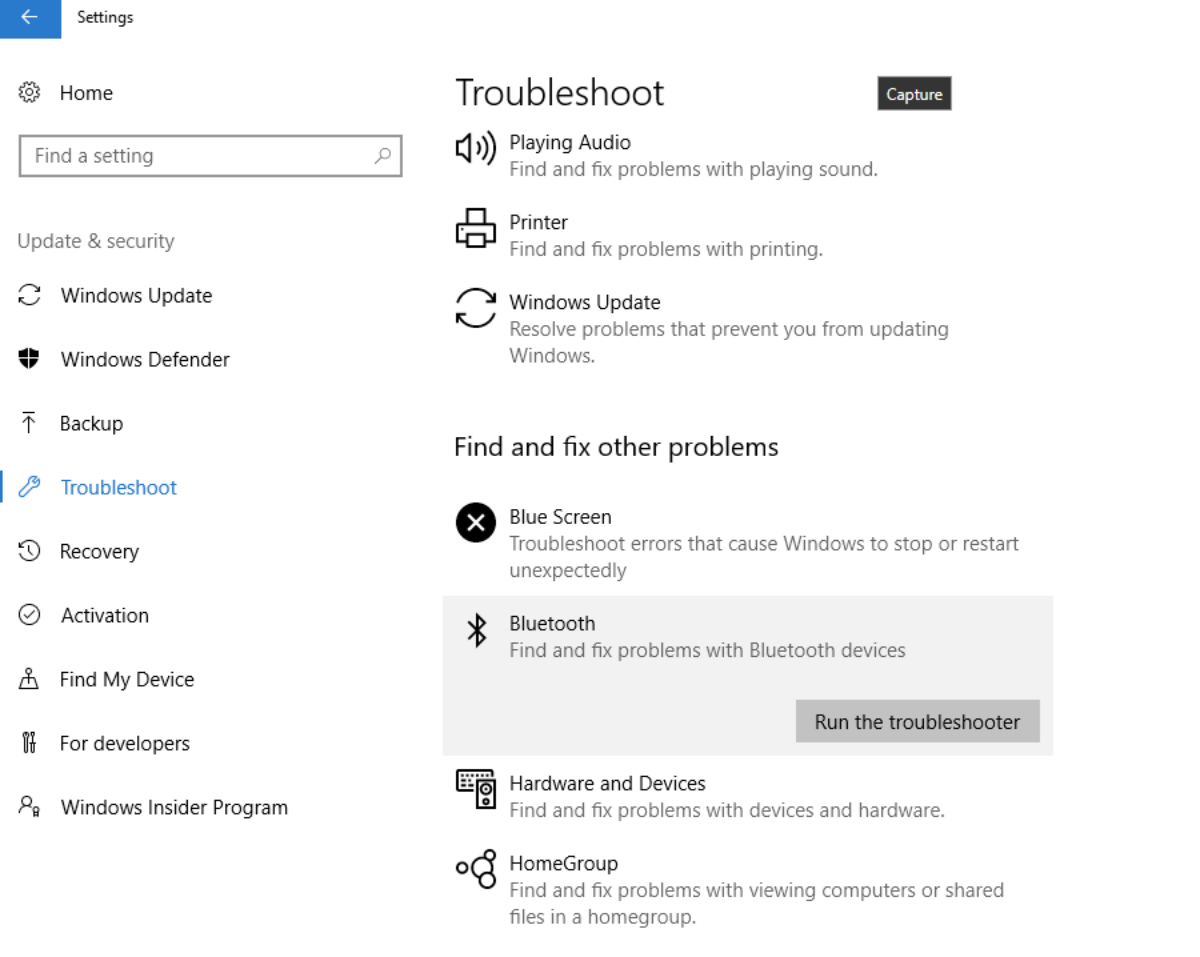The image size is (1200, 957).
Task: Click the Windows Update sync arrows icon
Action: click(475, 308)
